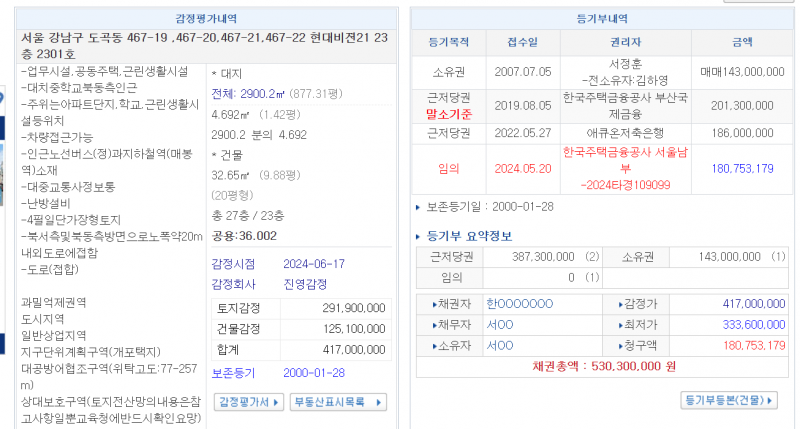Viewport: 800px width, 429px height.
Task: Open the 감정평가서 button
Action: pos(250,401)
